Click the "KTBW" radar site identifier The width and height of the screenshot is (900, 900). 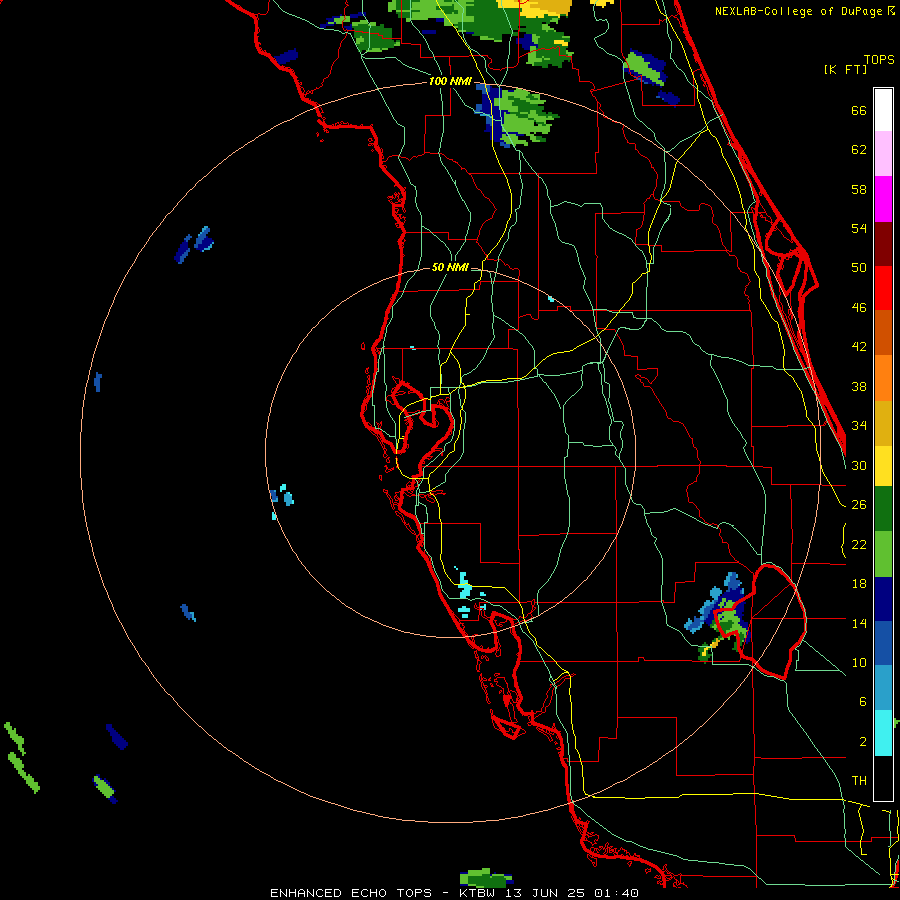click(477, 893)
